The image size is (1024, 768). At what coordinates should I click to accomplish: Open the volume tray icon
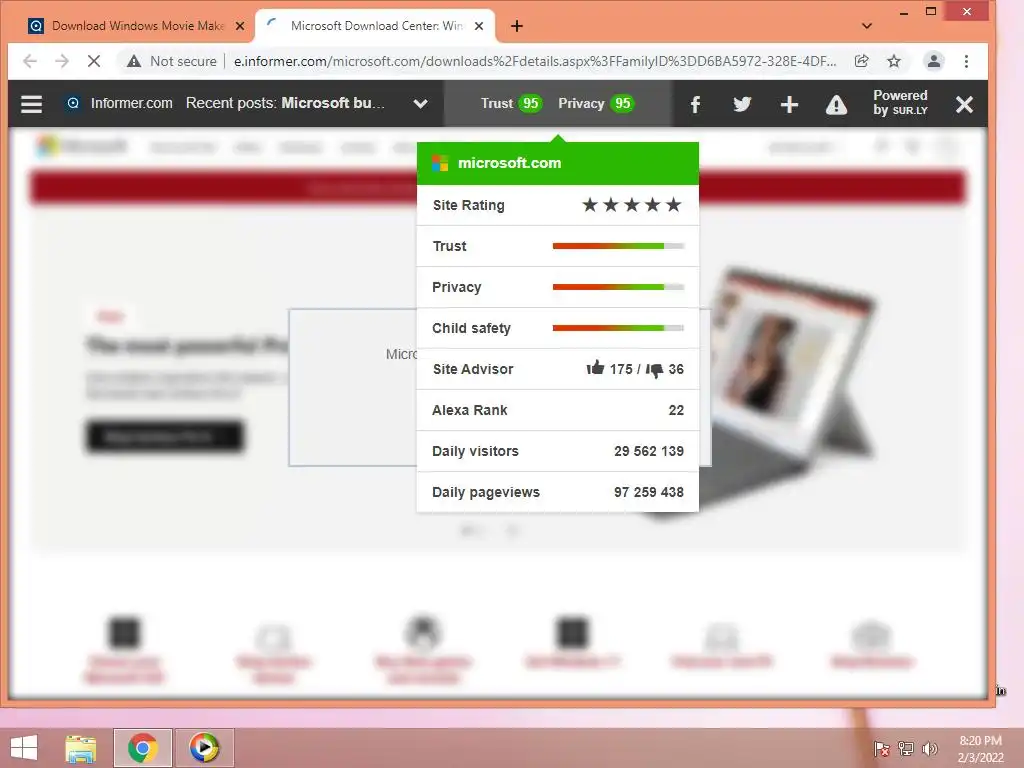(929, 749)
